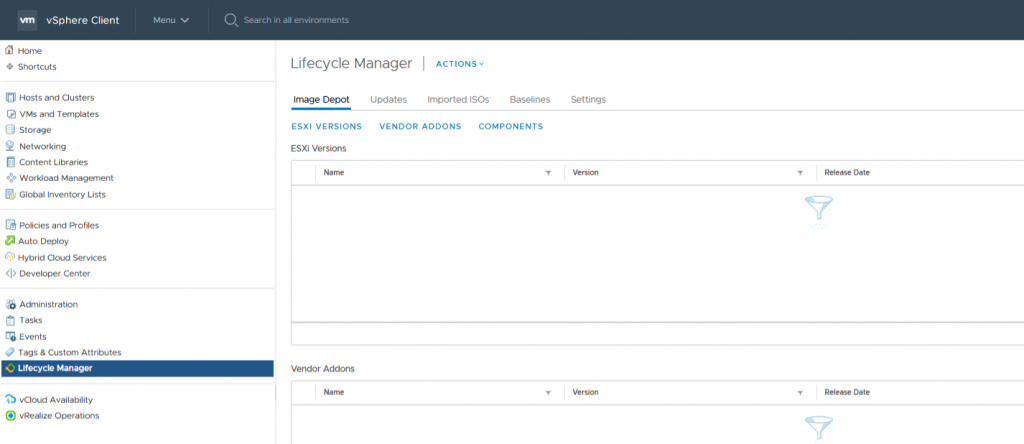Filter ESXi Versions by Name column
The height and width of the screenshot is (444, 1024).
[x=548, y=173]
